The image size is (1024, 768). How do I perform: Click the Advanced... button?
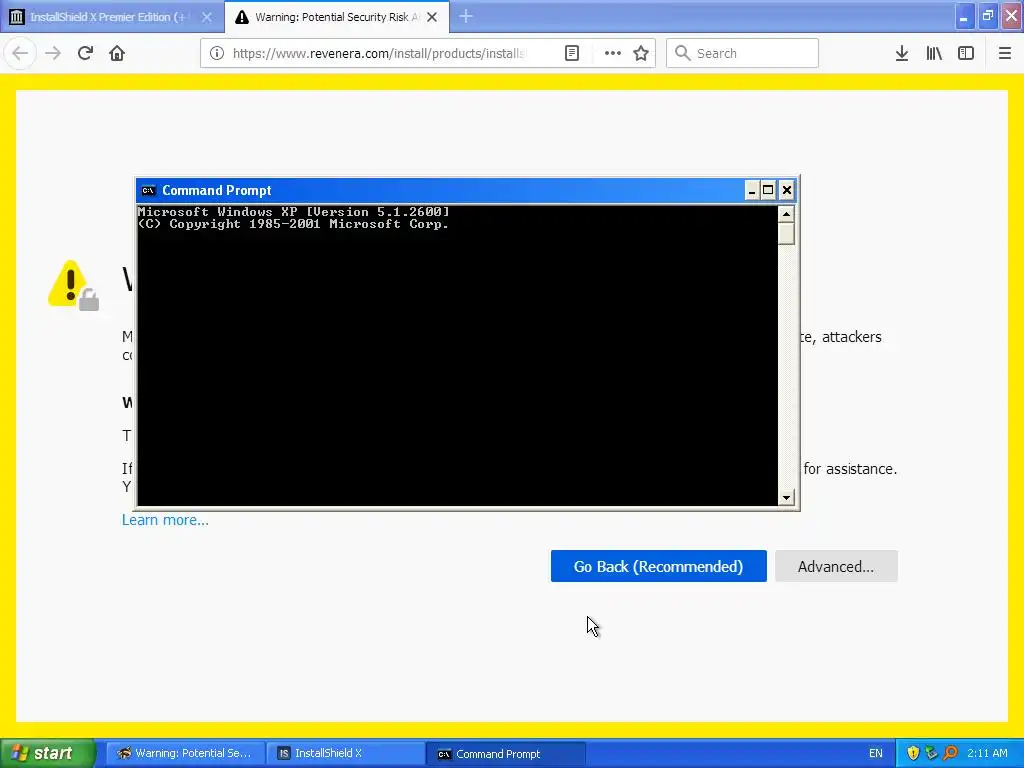pos(836,566)
